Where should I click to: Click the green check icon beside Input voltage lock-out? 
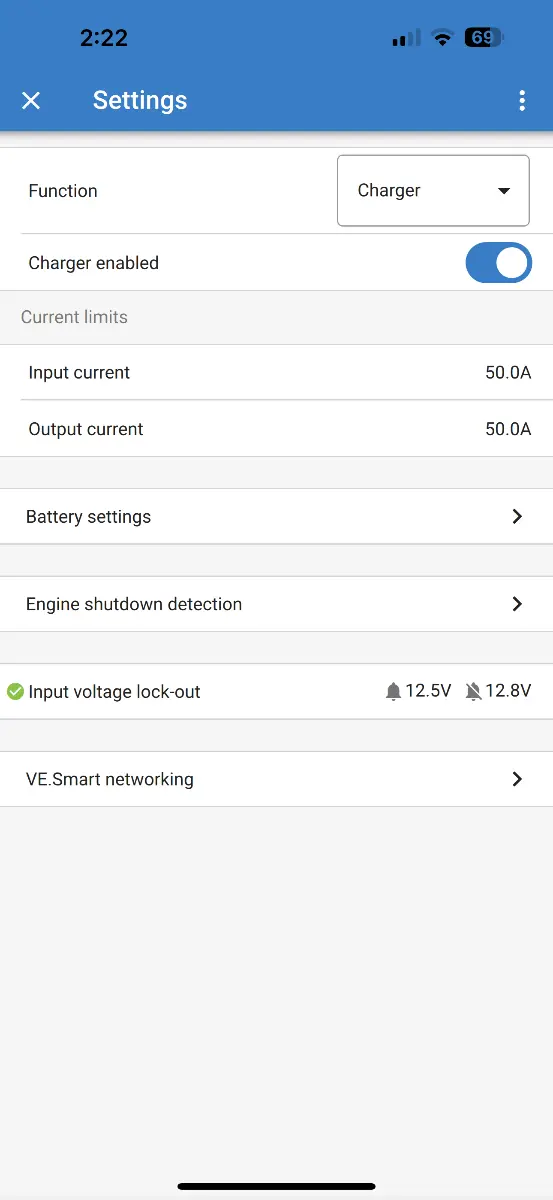click(x=15, y=691)
